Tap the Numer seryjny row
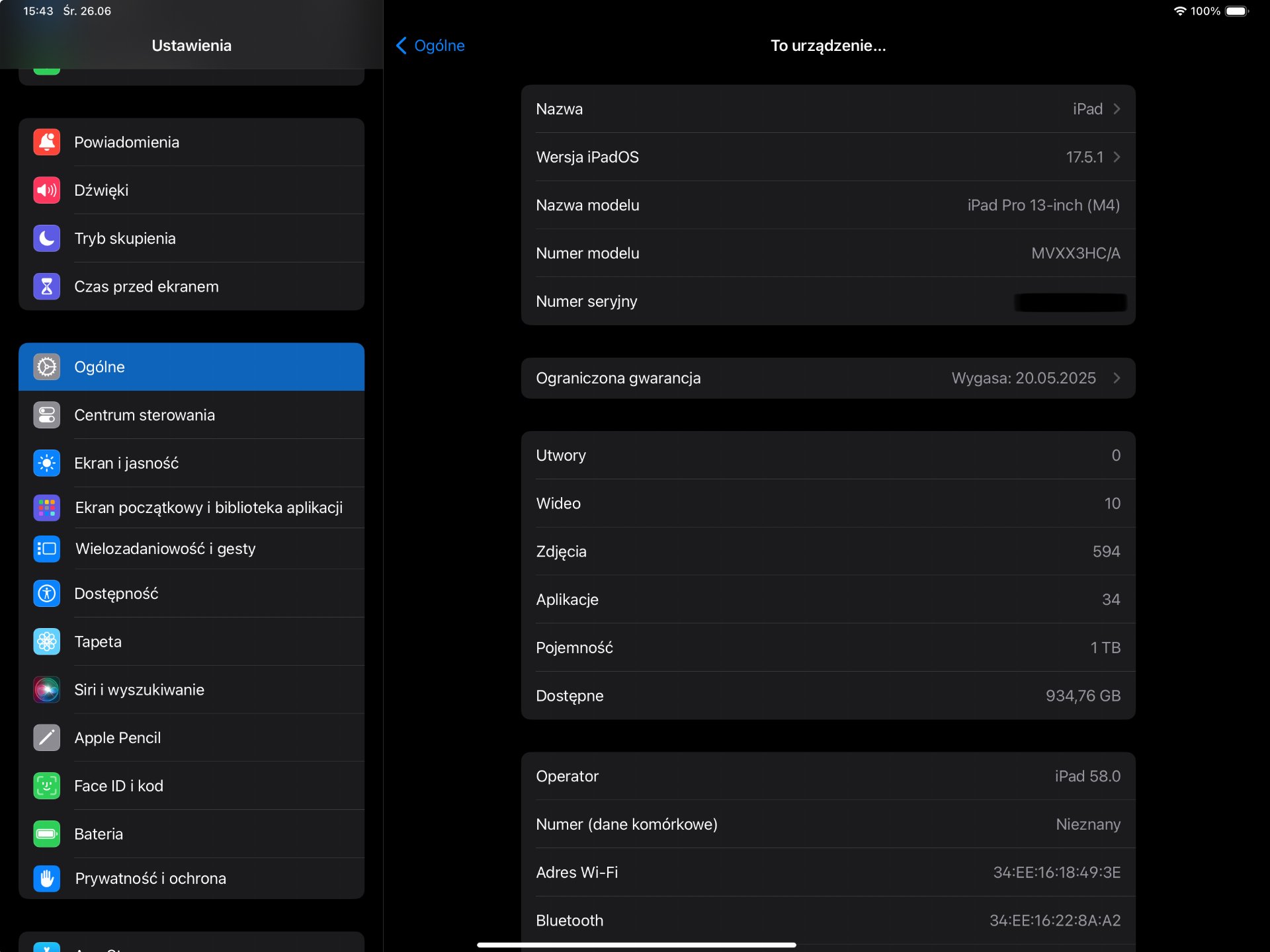 [828, 301]
